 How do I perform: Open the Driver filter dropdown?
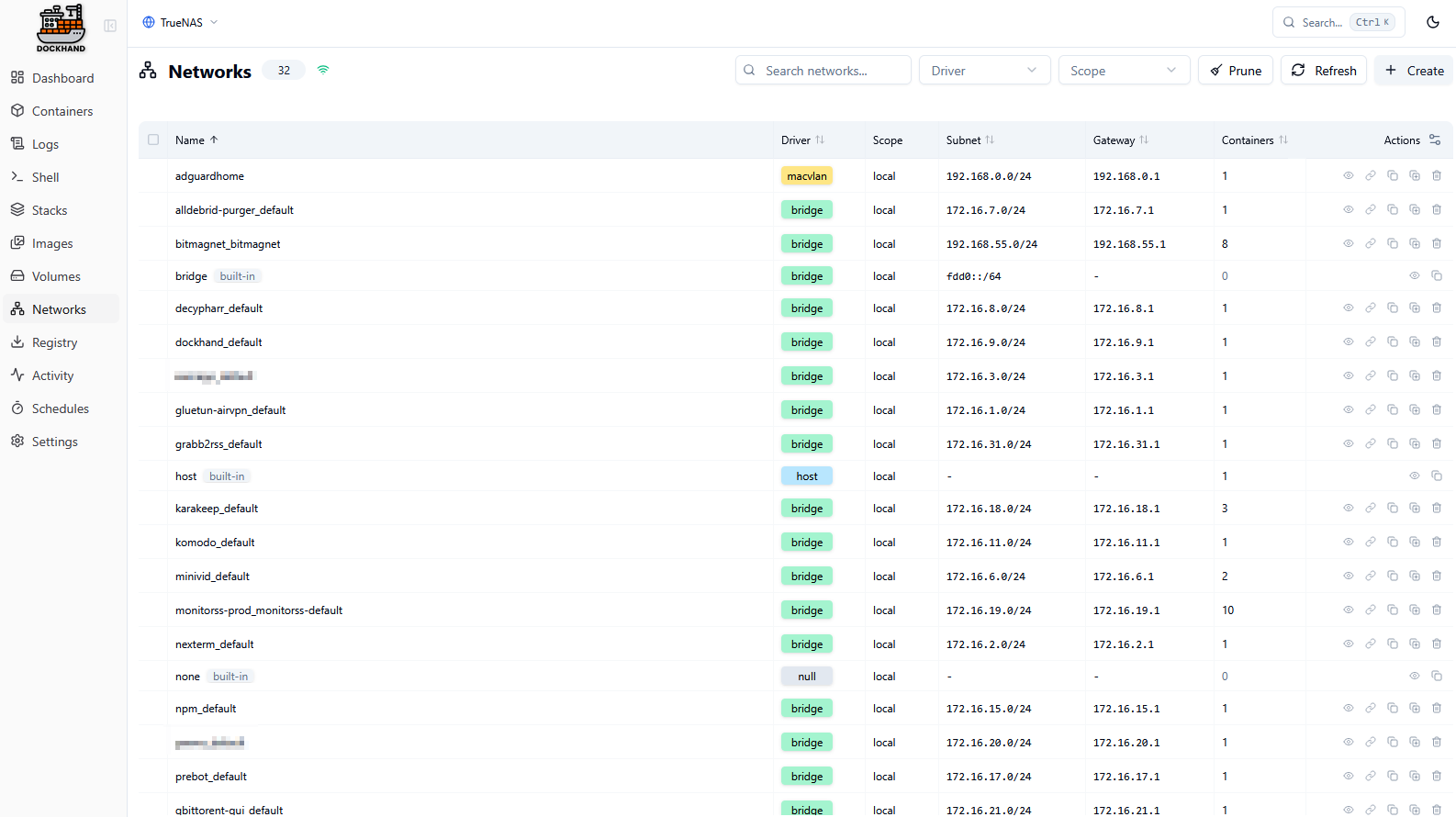pos(984,71)
